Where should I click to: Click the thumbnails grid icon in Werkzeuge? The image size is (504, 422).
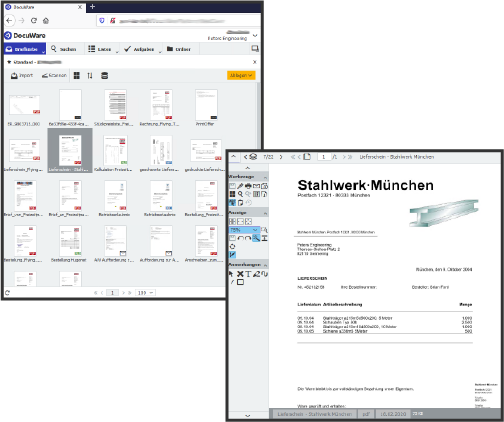pos(232,194)
